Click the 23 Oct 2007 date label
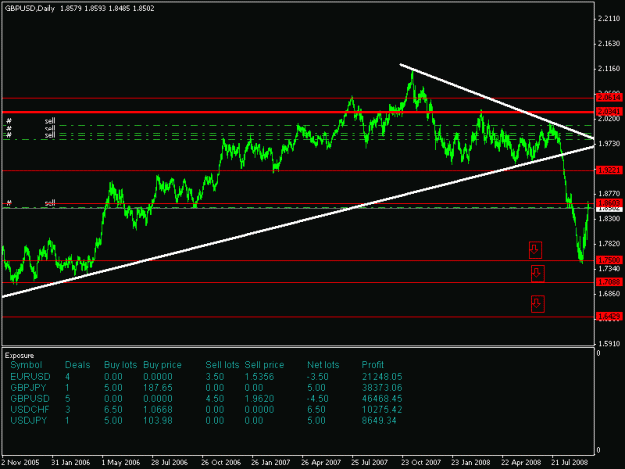 [421, 462]
